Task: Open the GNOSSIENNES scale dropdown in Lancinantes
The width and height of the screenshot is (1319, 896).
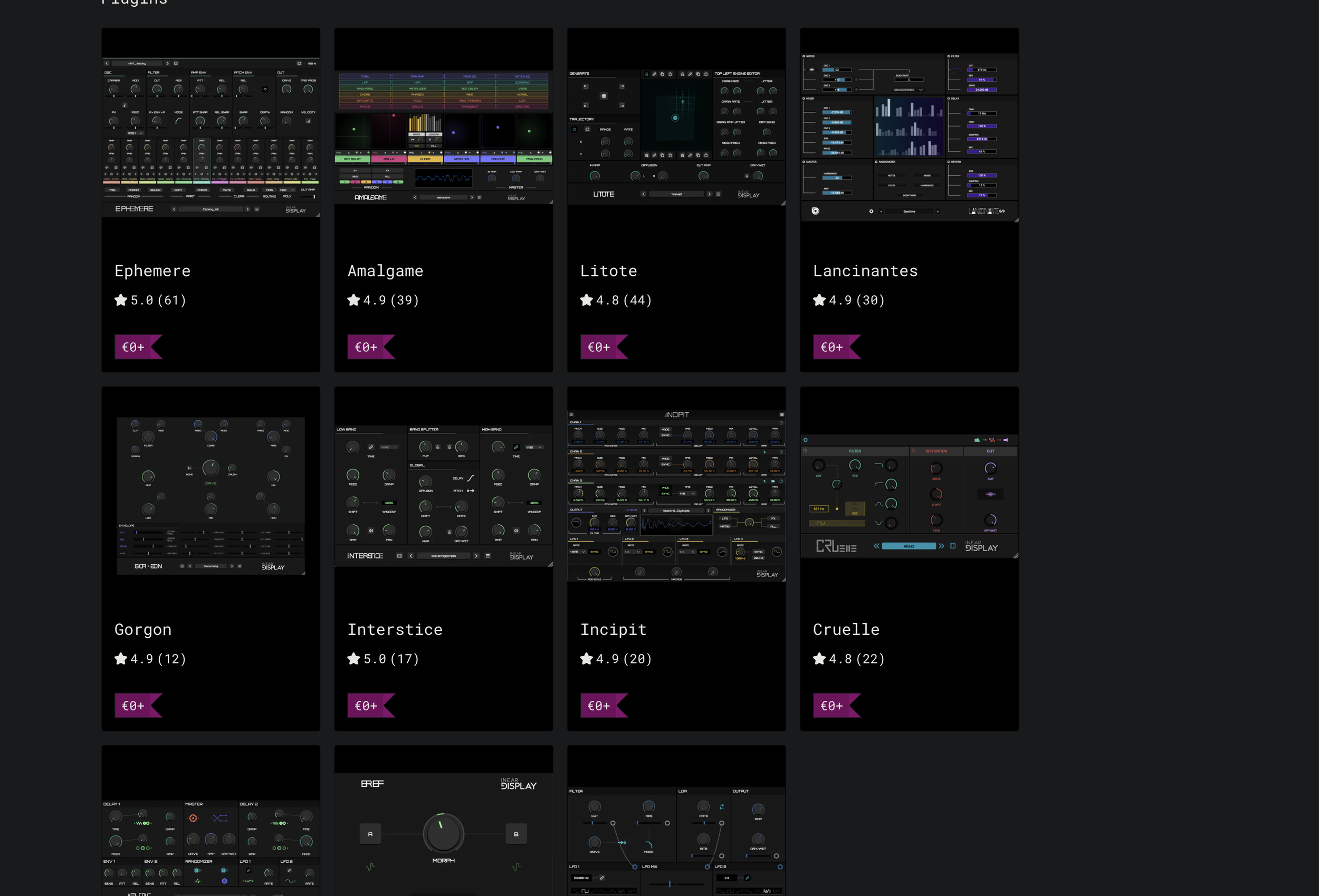Action: pos(909,90)
